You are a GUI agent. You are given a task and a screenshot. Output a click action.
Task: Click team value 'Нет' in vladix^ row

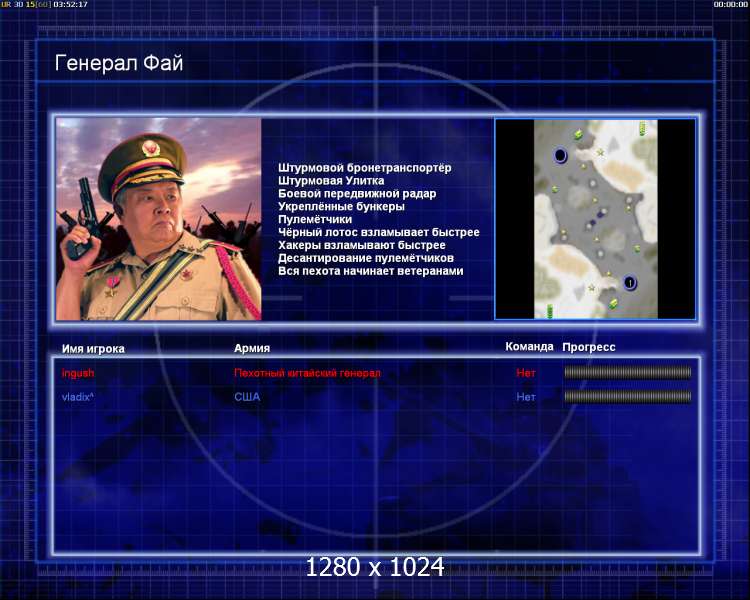point(526,397)
